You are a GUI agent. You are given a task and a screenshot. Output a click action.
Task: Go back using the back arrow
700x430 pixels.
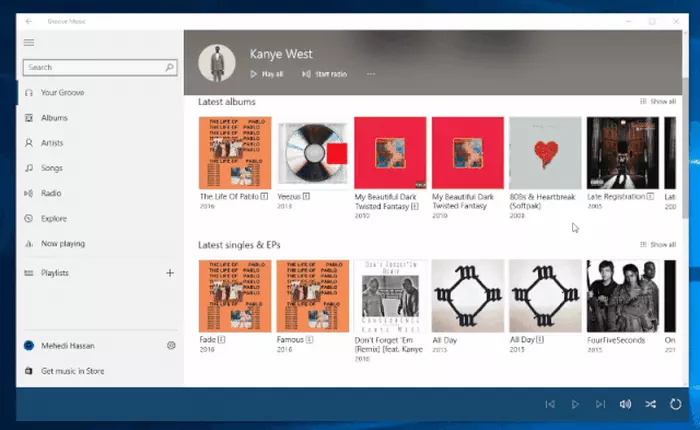[28, 20]
